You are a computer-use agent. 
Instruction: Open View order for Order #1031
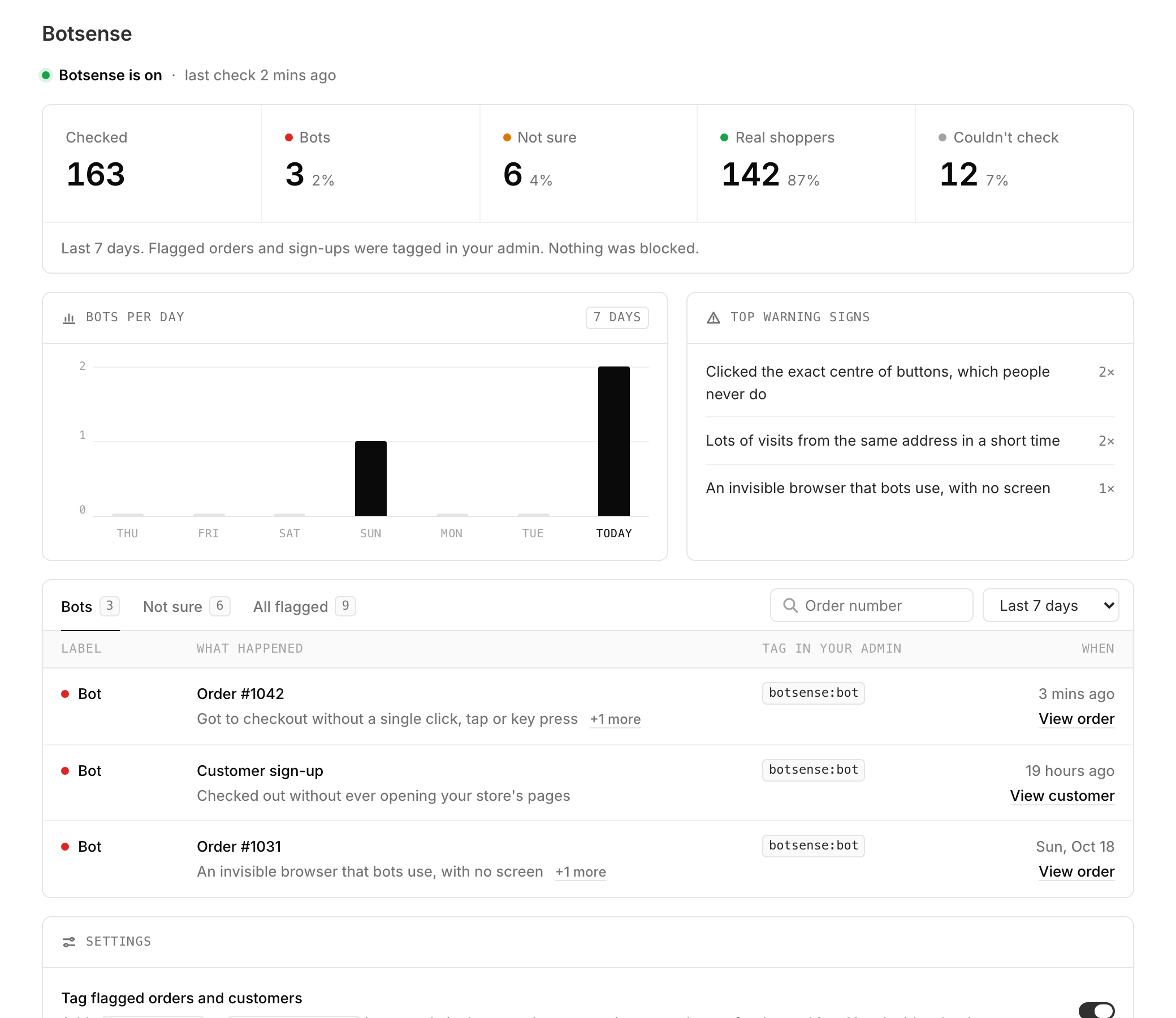(x=1076, y=872)
